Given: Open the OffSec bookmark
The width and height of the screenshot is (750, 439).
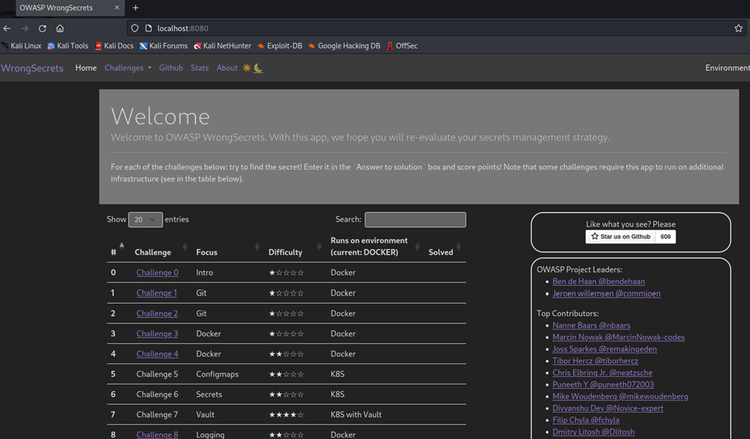Looking at the screenshot, I should pyautogui.click(x=402, y=46).
